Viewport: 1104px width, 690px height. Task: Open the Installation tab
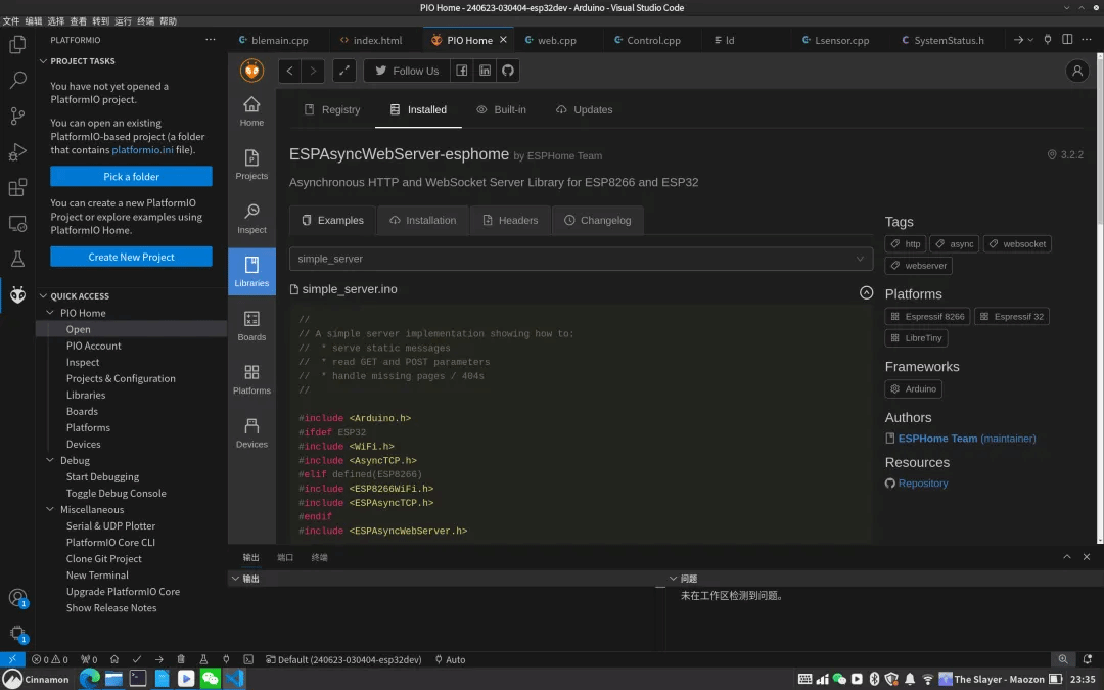[422, 220]
